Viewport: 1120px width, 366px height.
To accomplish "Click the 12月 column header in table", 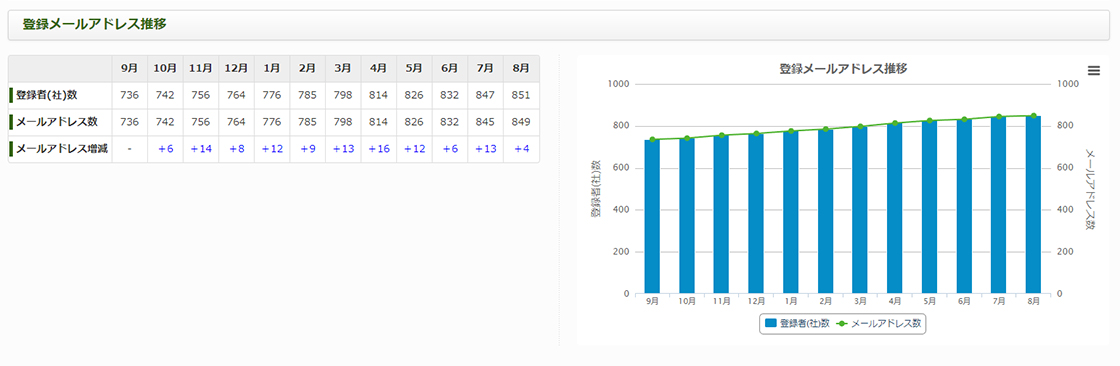I will (x=236, y=69).
